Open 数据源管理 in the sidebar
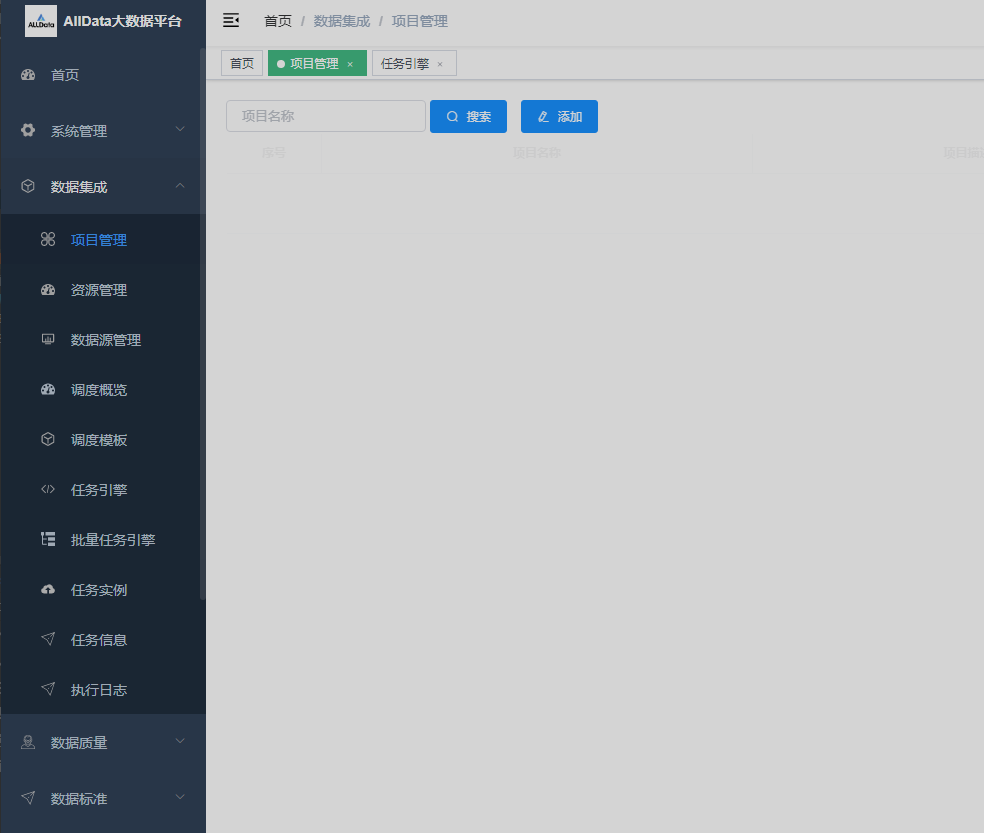The height and width of the screenshot is (833, 984). click(x=106, y=340)
